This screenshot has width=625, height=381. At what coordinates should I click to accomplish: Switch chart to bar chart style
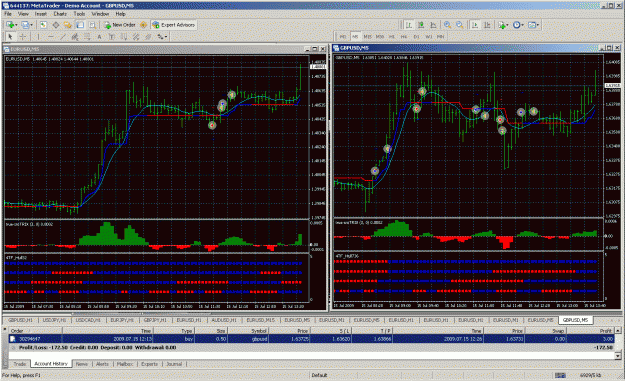[409, 25]
